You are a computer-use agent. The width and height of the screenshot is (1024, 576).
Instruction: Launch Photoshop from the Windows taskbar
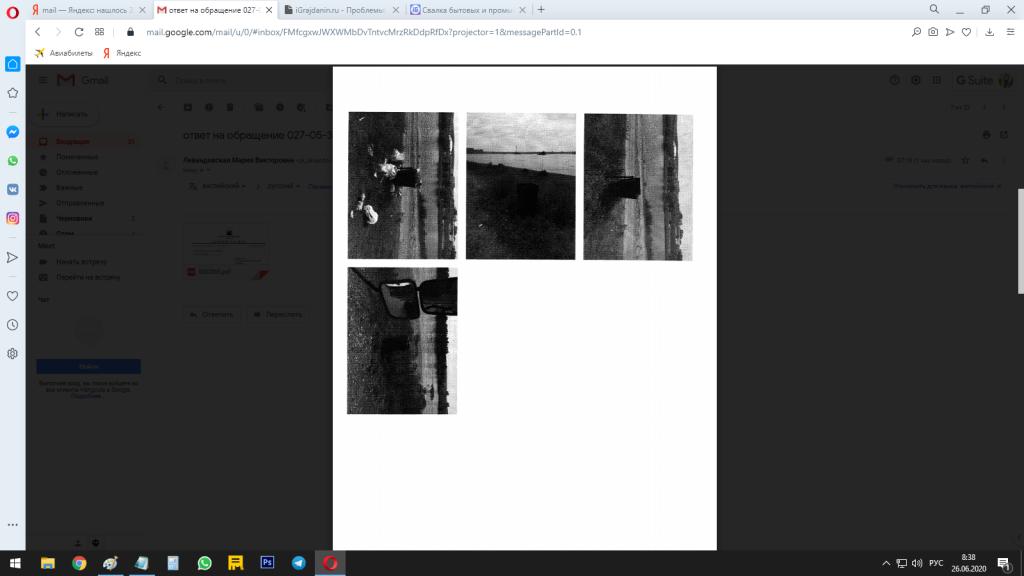click(267, 563)
